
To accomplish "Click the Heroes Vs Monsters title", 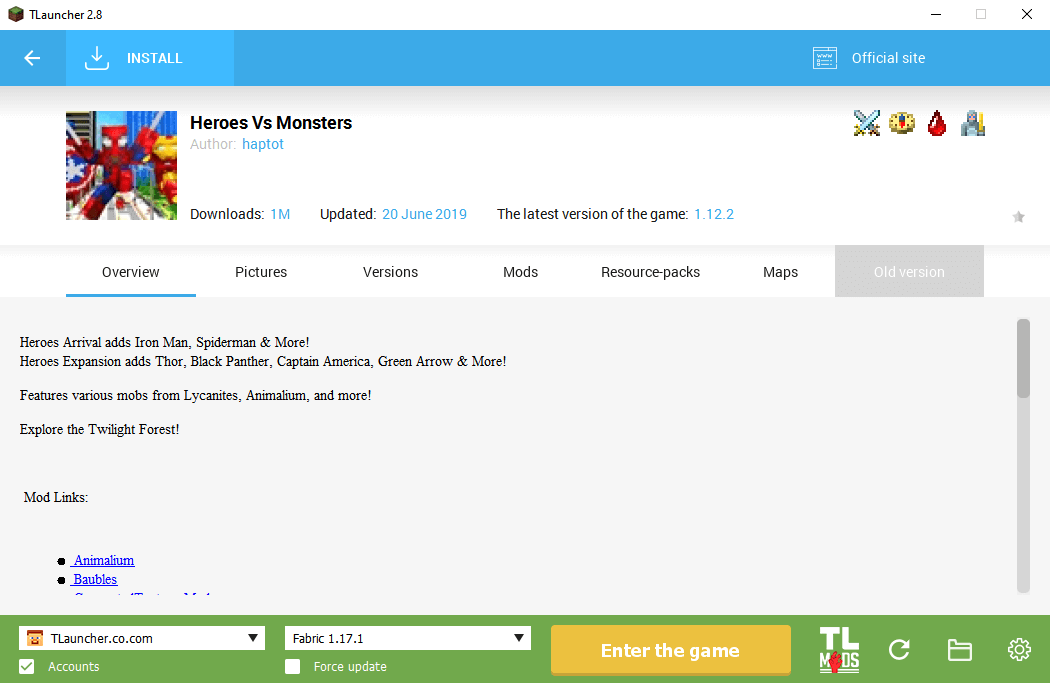I will [x=271, y=123].
